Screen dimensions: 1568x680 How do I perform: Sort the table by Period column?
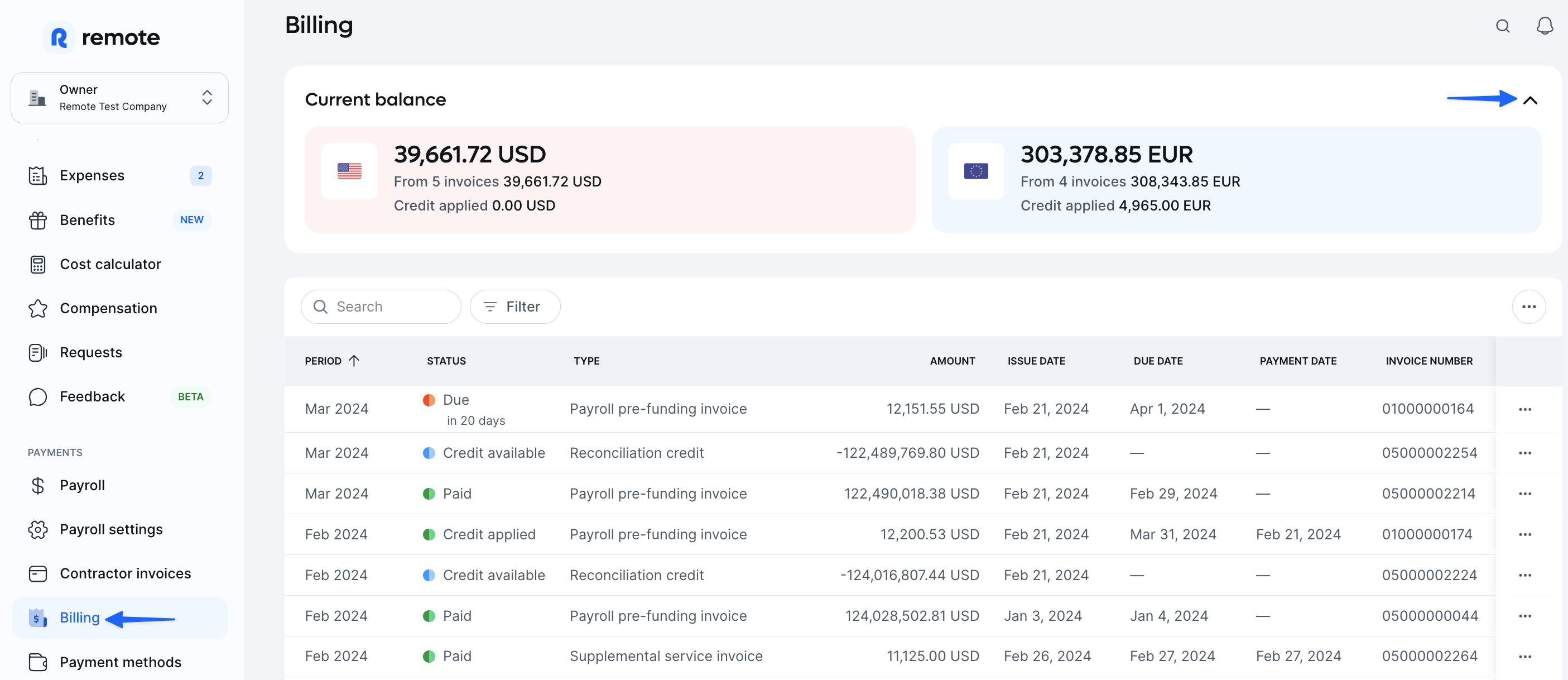[x=332, y=361]
